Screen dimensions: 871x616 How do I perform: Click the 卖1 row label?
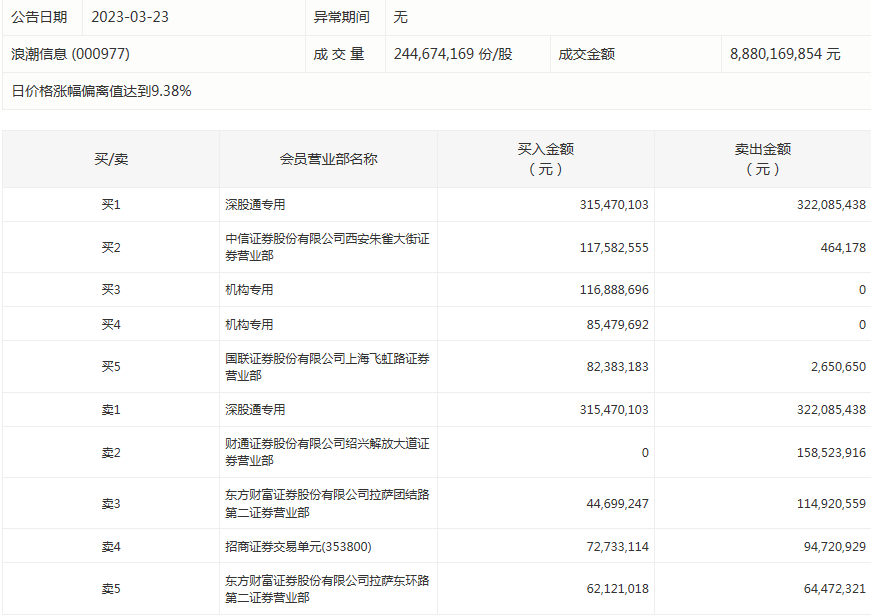pos(103,409)
